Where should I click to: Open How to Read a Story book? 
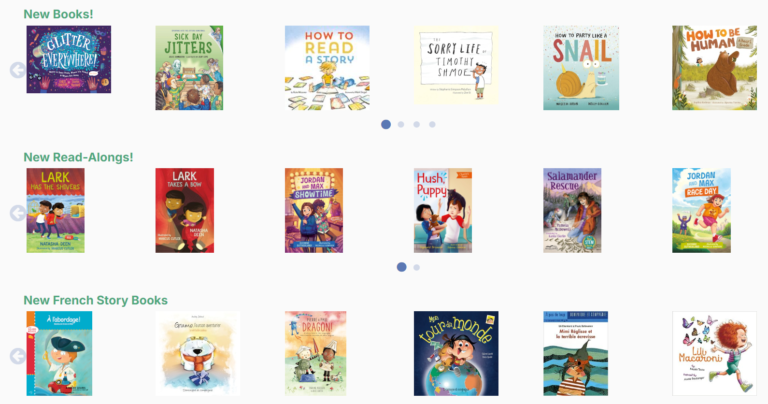(x=327, y=68)
